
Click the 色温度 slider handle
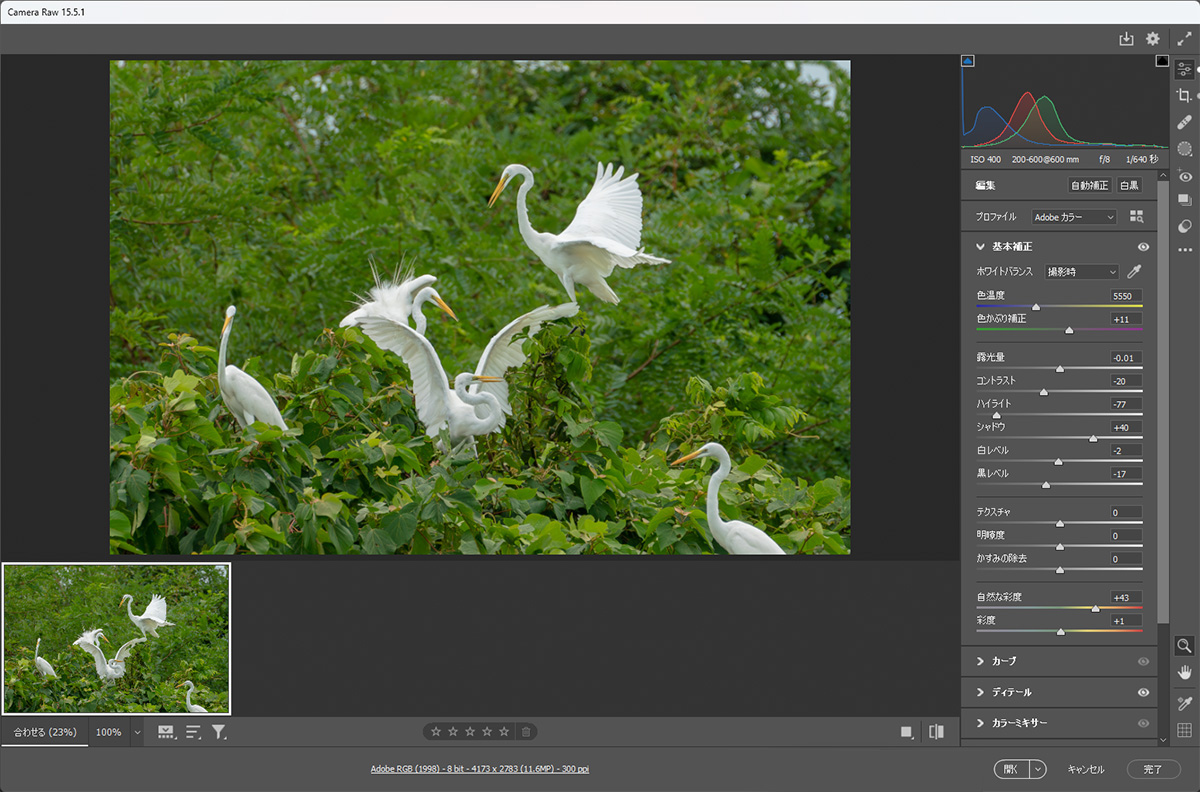tap(1036, 307)
